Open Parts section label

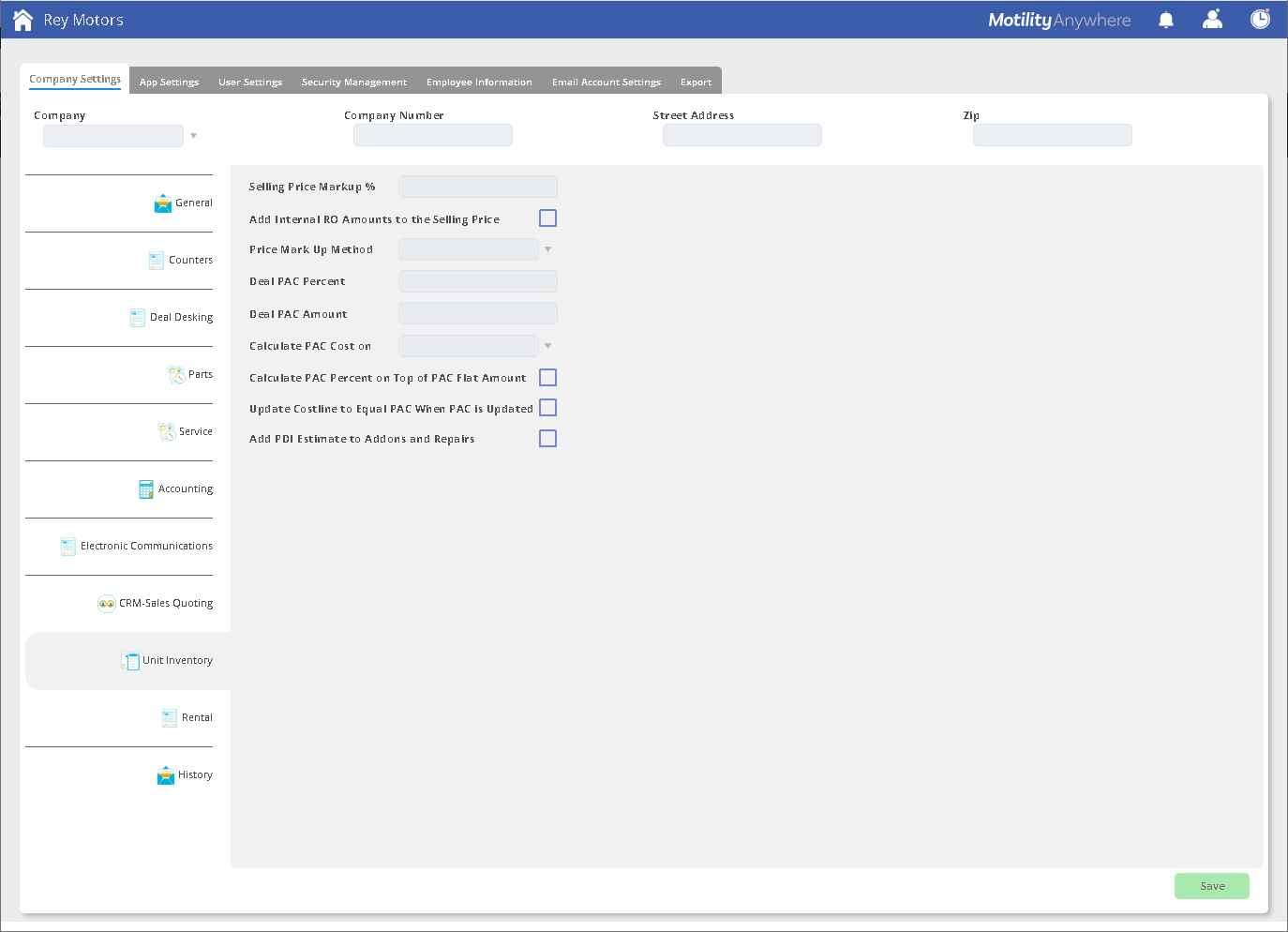[201, 375]
